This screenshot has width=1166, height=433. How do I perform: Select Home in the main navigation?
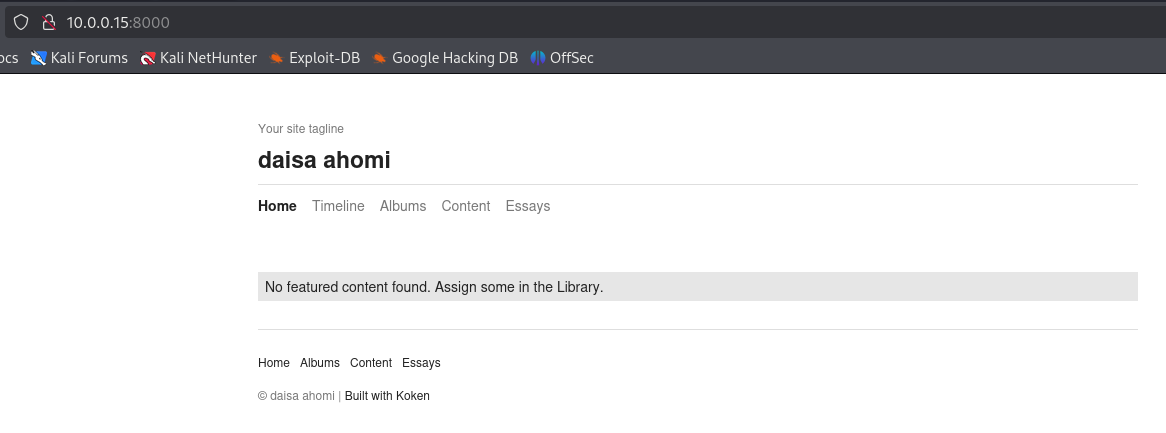tap(277, 206)
